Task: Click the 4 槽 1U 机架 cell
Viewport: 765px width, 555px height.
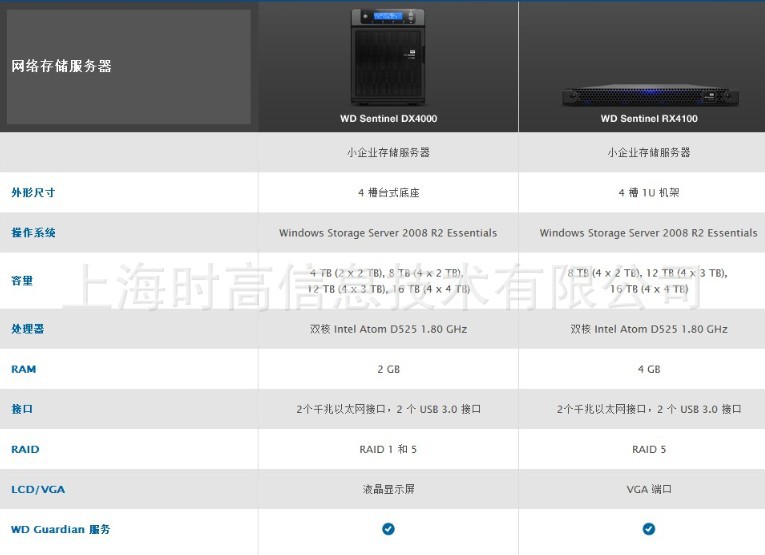Action: click(x=649, y=193)
